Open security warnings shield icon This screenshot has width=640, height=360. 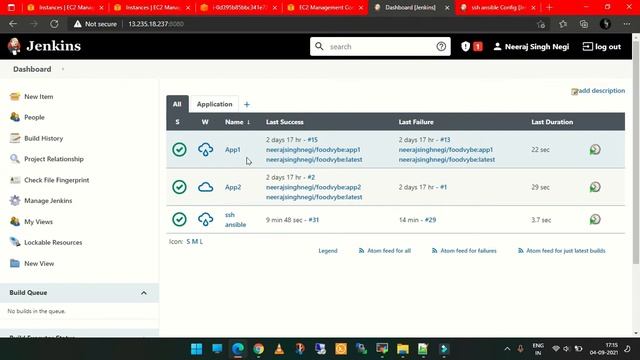(465, 47)
